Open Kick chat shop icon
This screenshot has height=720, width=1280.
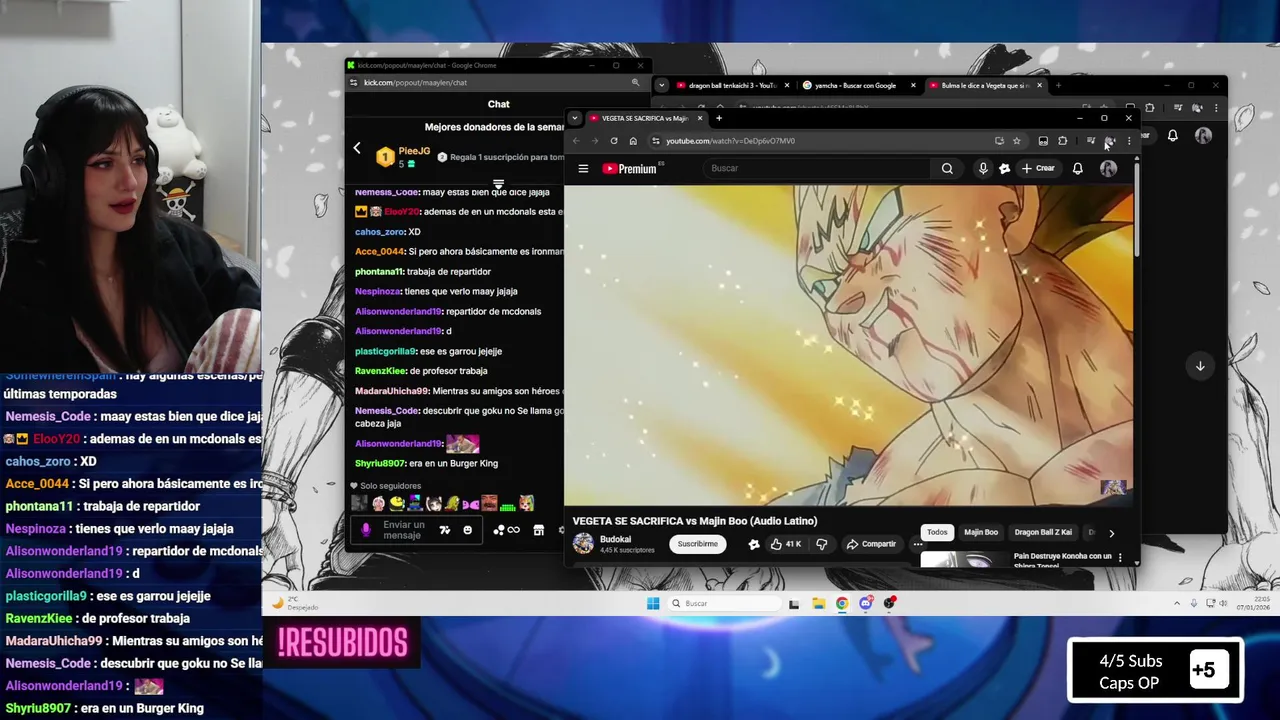point(539,530)
